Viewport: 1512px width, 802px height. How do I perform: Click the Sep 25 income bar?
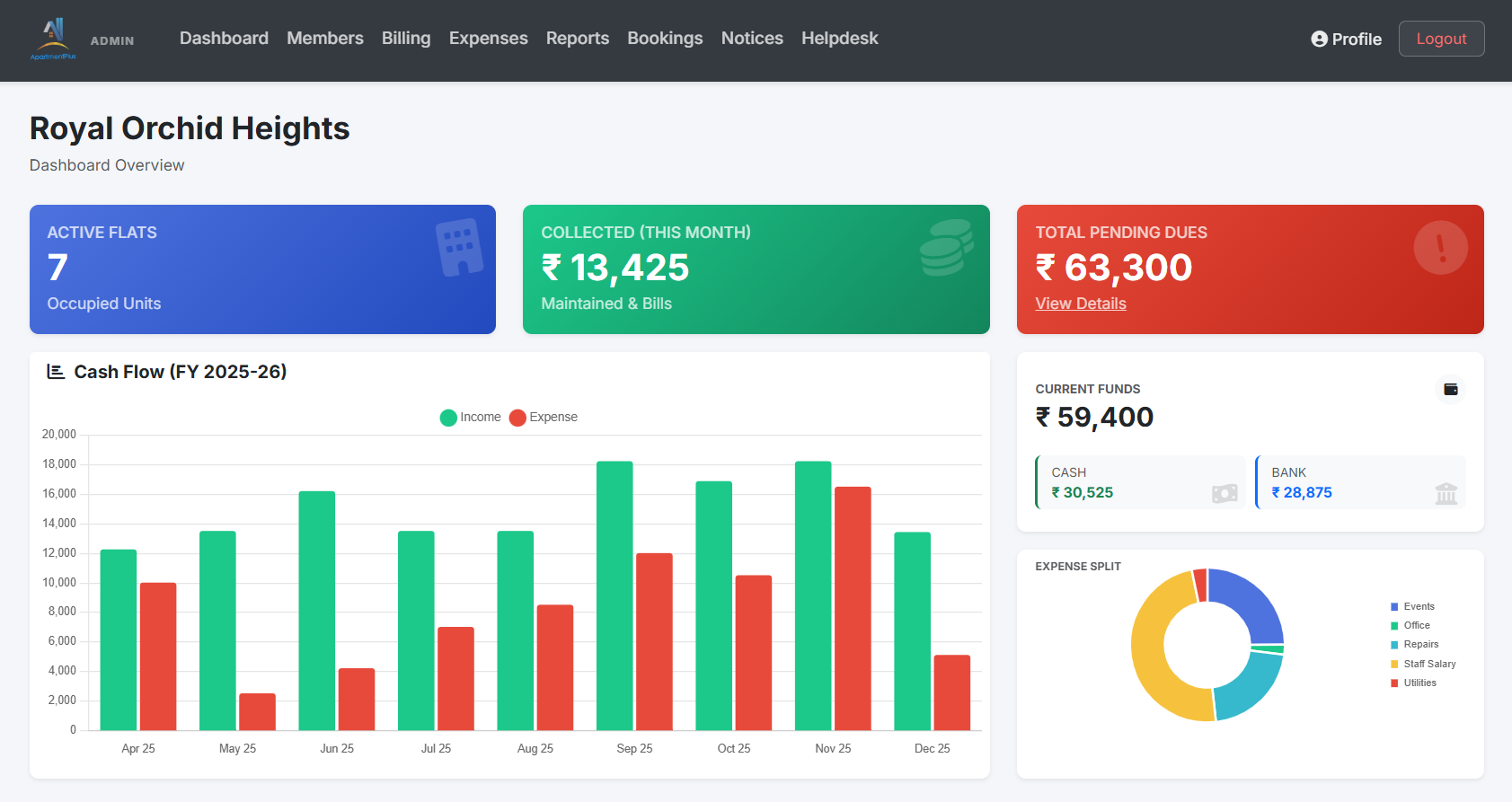pyautogui.click(x=615, y=595)
